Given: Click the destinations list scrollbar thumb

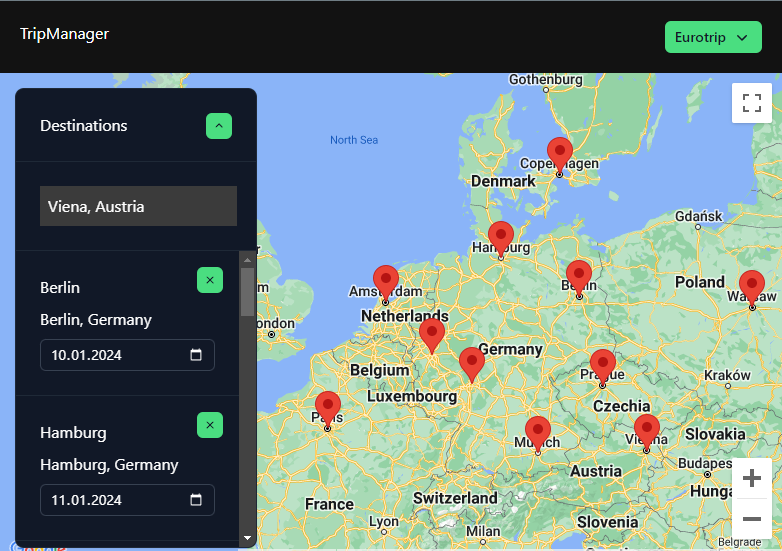Looking at the screenshot, I should coord(247,292).
